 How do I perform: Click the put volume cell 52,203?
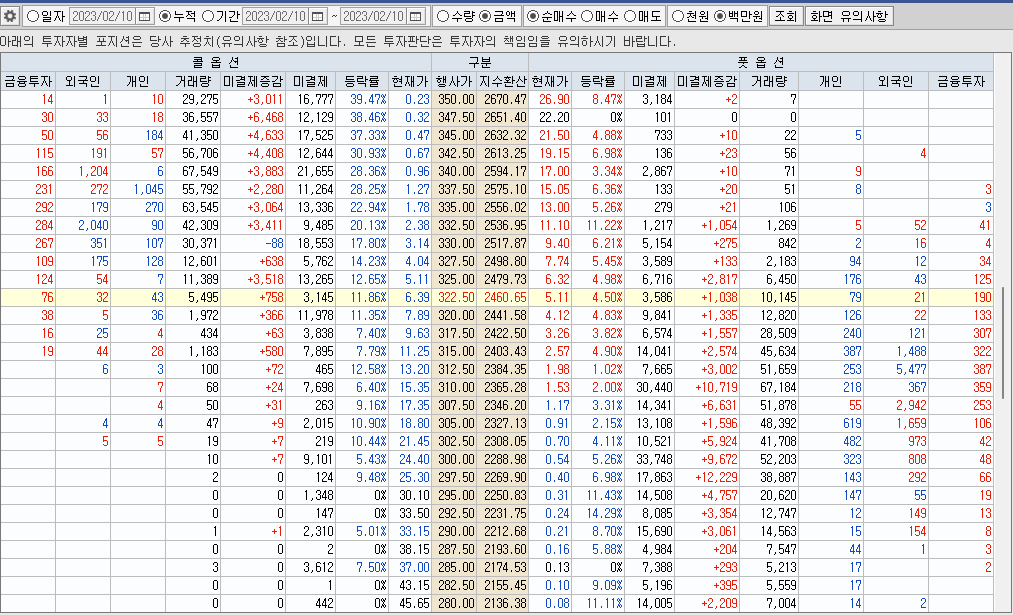[769, 459]
